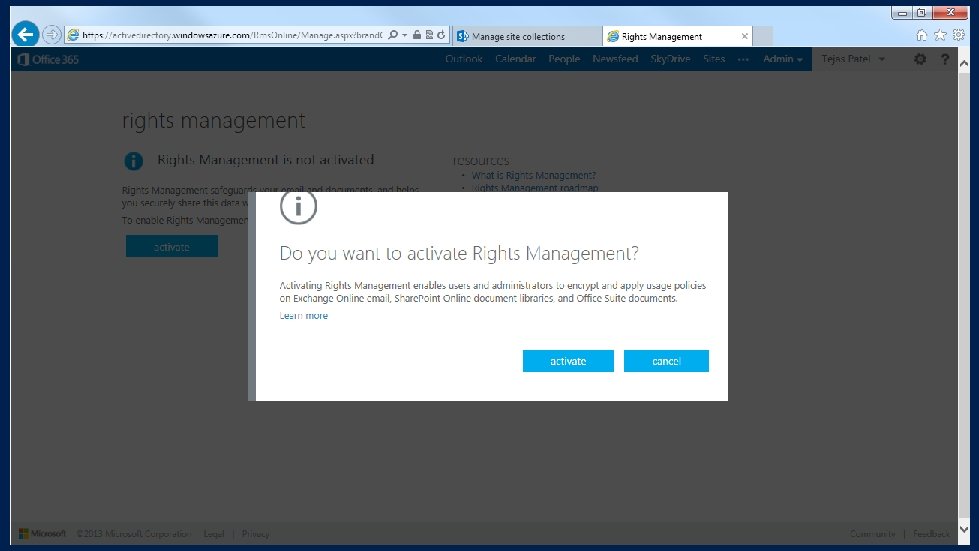Go to Outlook in the top navigation

(x=464, y=59)
